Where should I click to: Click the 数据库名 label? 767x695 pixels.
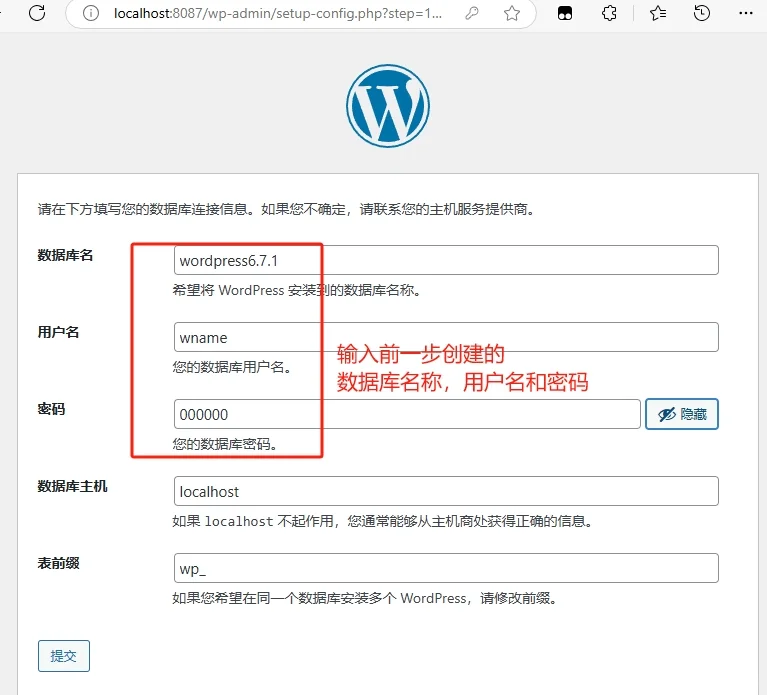pyautogui.click(x=65, y=255)
